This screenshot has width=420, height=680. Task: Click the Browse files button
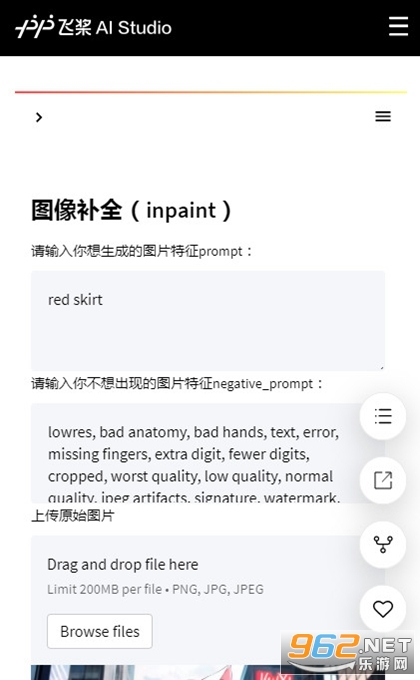coord(100,631)
